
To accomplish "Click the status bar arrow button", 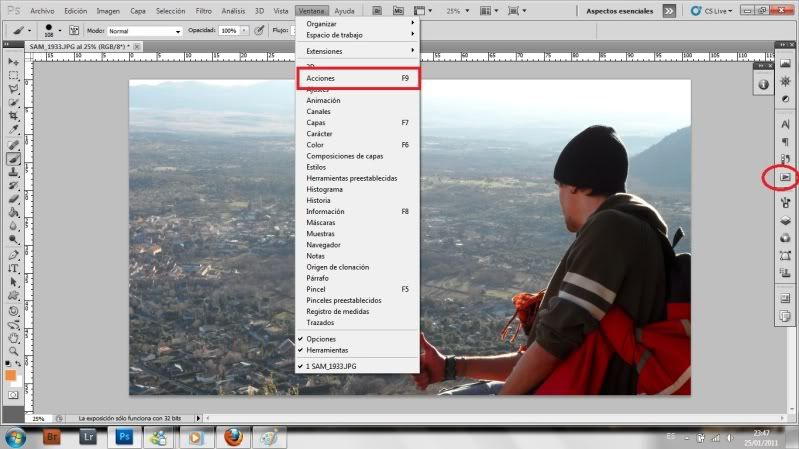I will 198,418.
